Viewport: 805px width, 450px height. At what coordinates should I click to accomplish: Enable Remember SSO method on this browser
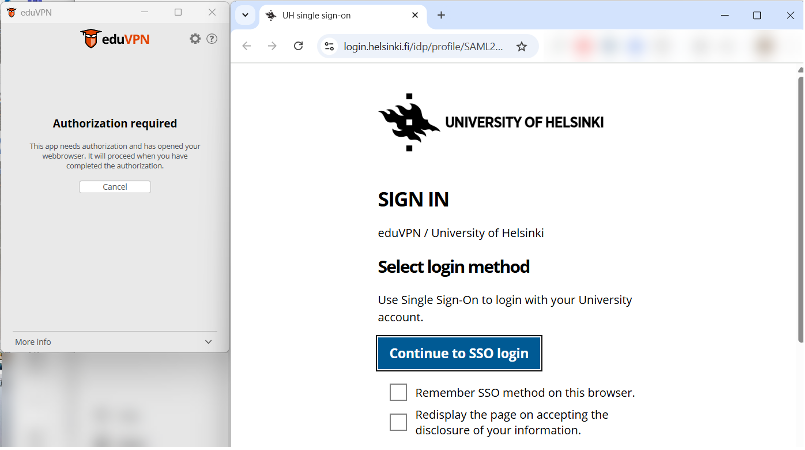398,393
